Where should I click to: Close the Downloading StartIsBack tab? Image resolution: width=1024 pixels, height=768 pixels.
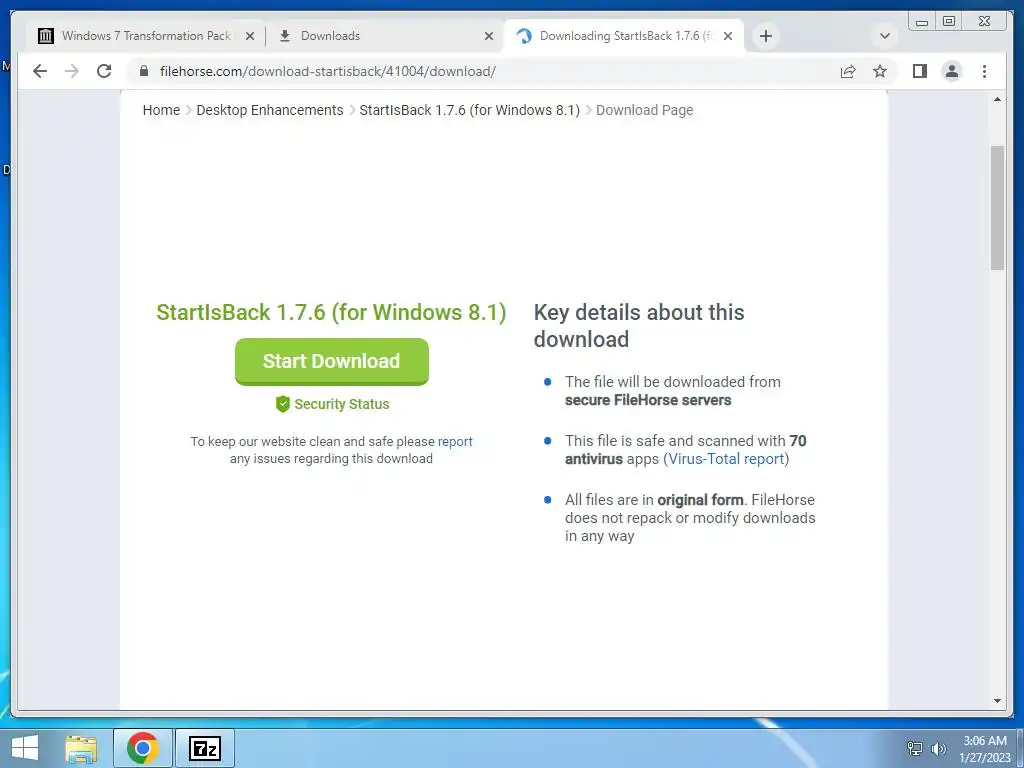point(728,36)
